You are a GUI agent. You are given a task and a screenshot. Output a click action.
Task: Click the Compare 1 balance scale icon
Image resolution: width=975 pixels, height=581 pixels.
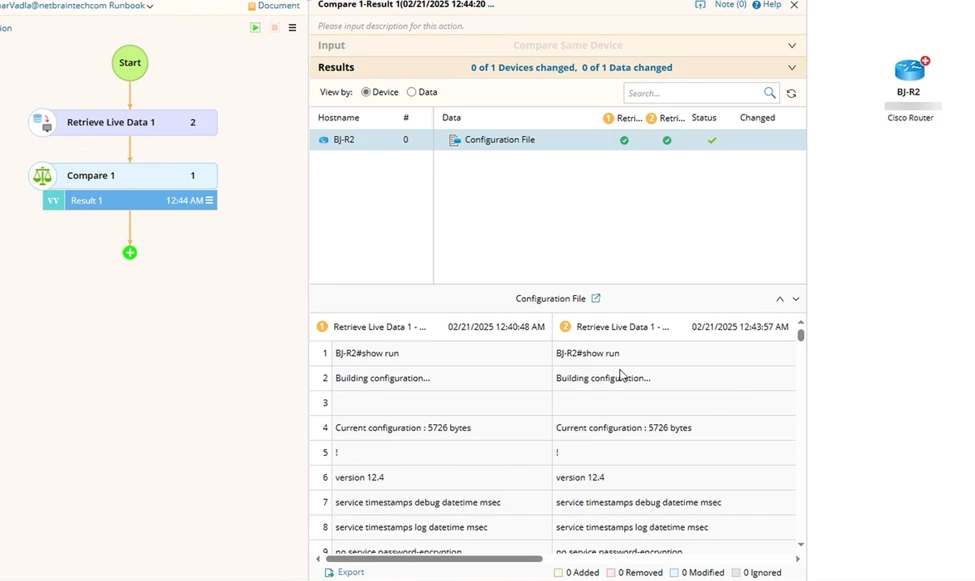click(x=42, y=175)
